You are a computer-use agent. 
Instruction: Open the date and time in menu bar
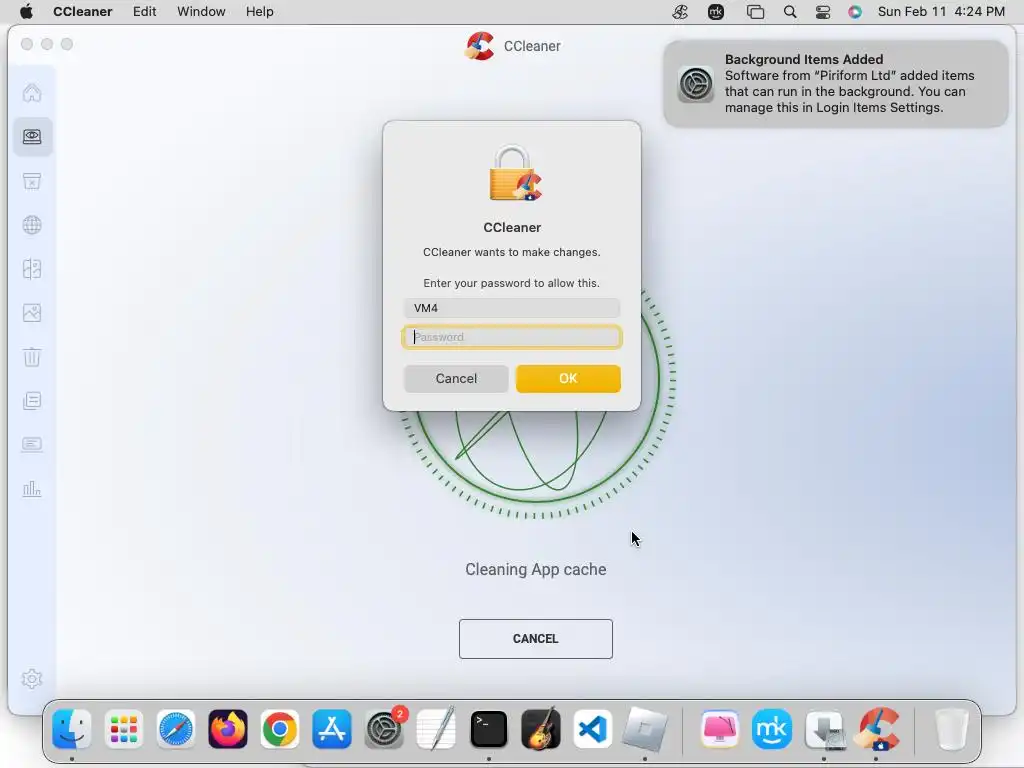coord(941,12)
